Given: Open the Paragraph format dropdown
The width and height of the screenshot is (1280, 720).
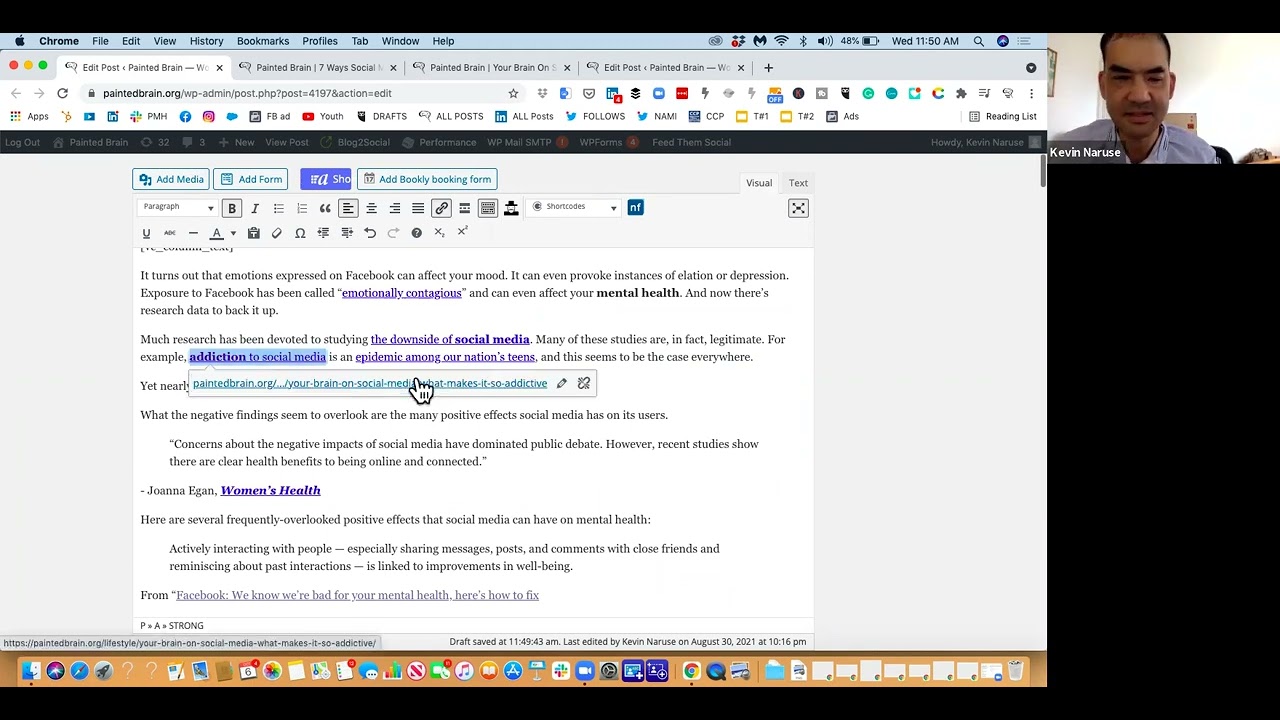Looking at the screenshot, I should coord(178,207).
